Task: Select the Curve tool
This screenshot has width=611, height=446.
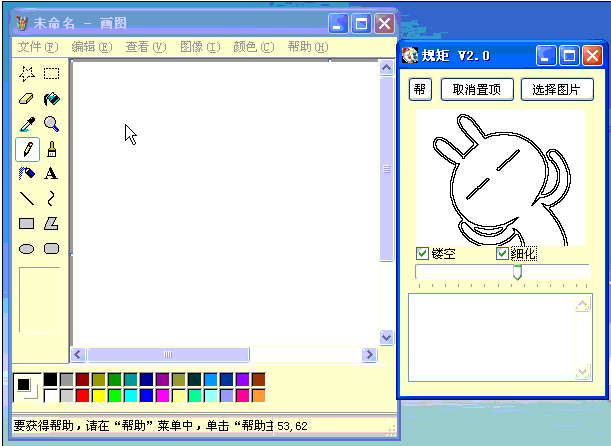Action: pyautogui.click(x=51, y=199)
